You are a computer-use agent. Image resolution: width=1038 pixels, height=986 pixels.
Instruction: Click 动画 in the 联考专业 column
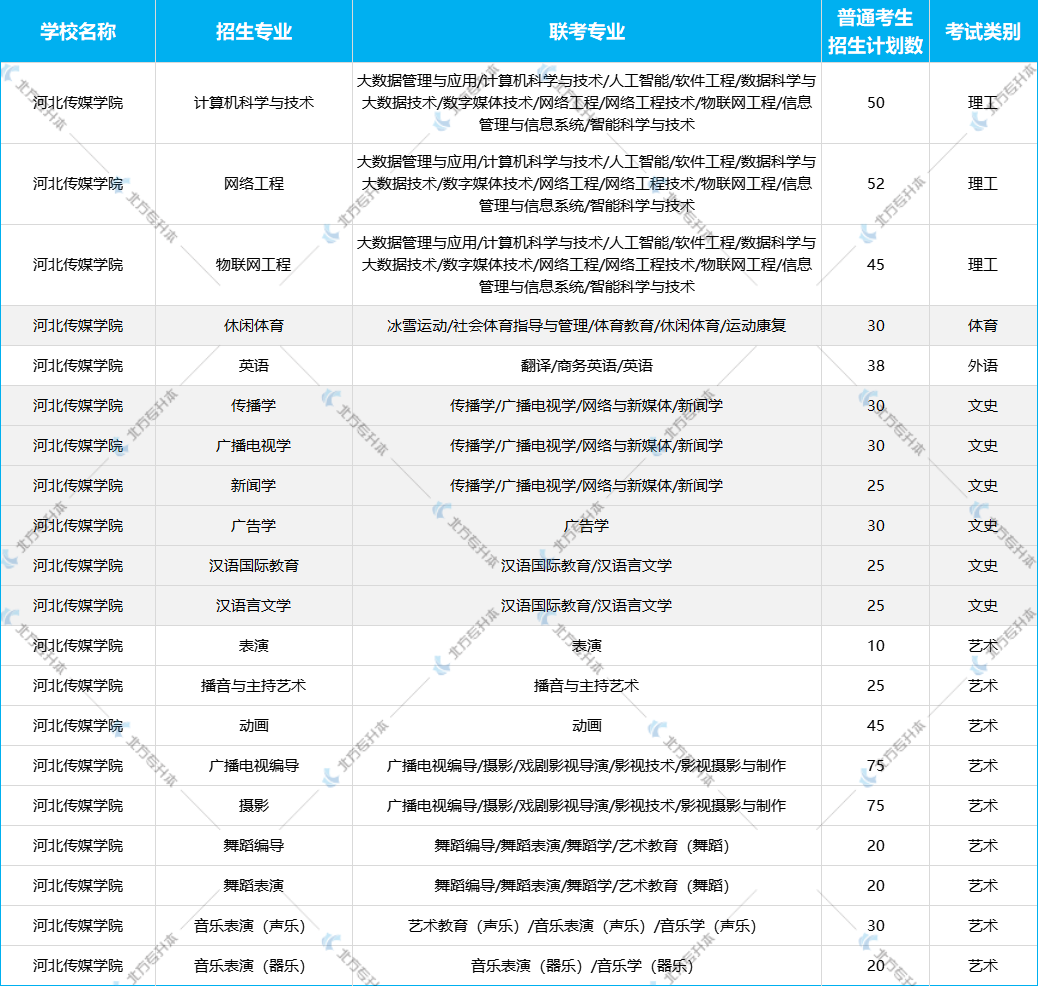tap(587, 726)
